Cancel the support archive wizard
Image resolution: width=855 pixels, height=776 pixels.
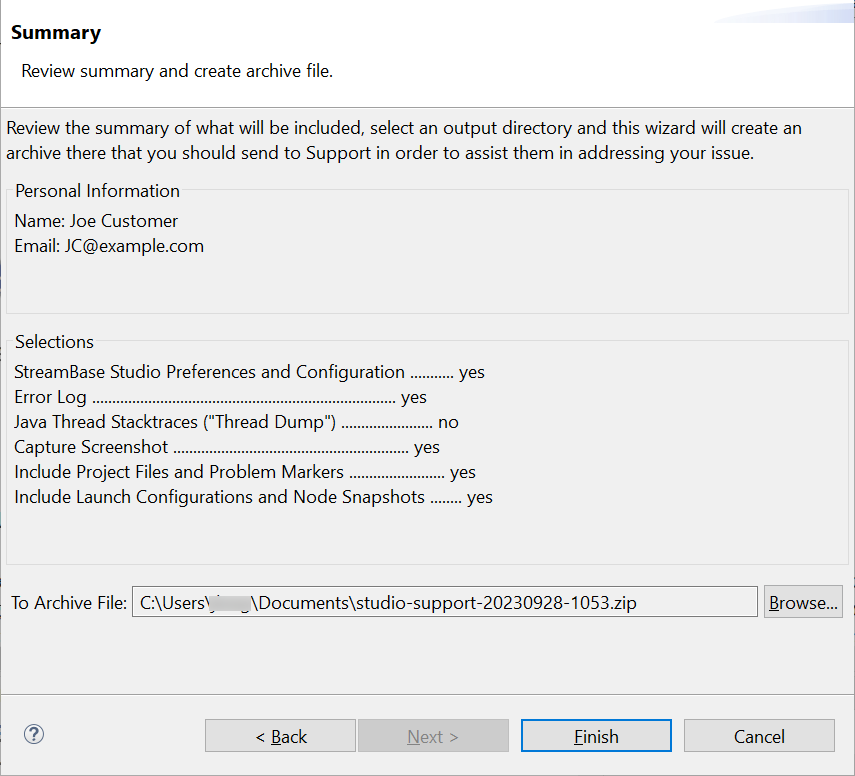tap(759, 736)
